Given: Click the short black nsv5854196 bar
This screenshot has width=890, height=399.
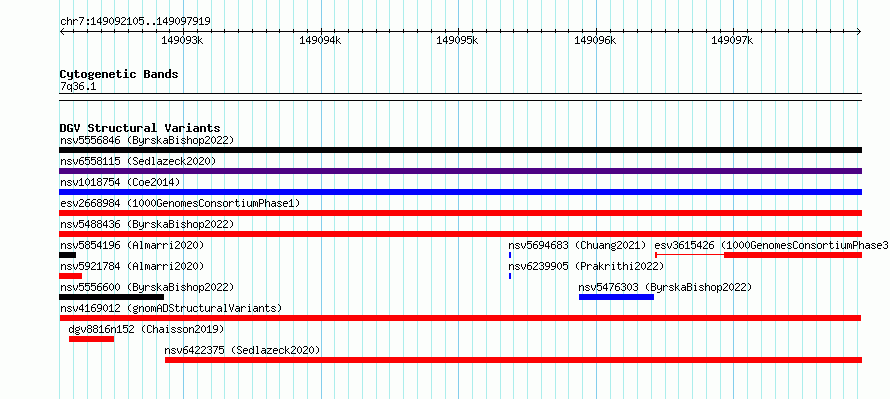Looking at the screenshot, I should [x=68, y=255].
